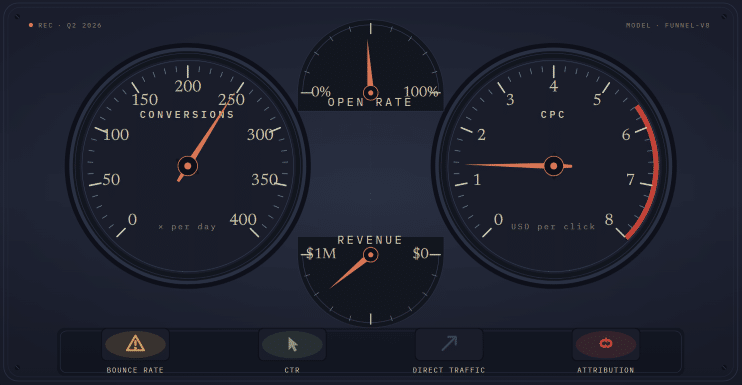The image size is (742, 385).
Task: Click the Bounce Rate warning triangle indicator
Action: (135, 344)
